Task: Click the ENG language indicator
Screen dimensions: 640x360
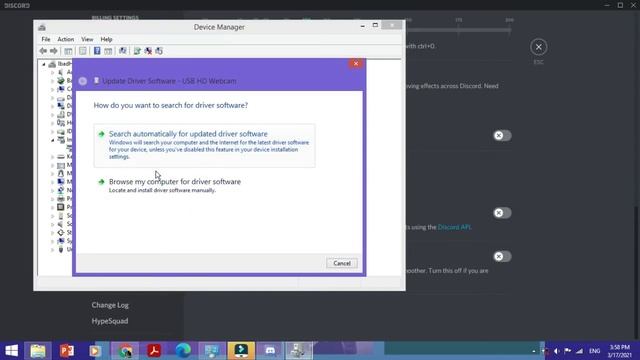Action: [595, 351]
